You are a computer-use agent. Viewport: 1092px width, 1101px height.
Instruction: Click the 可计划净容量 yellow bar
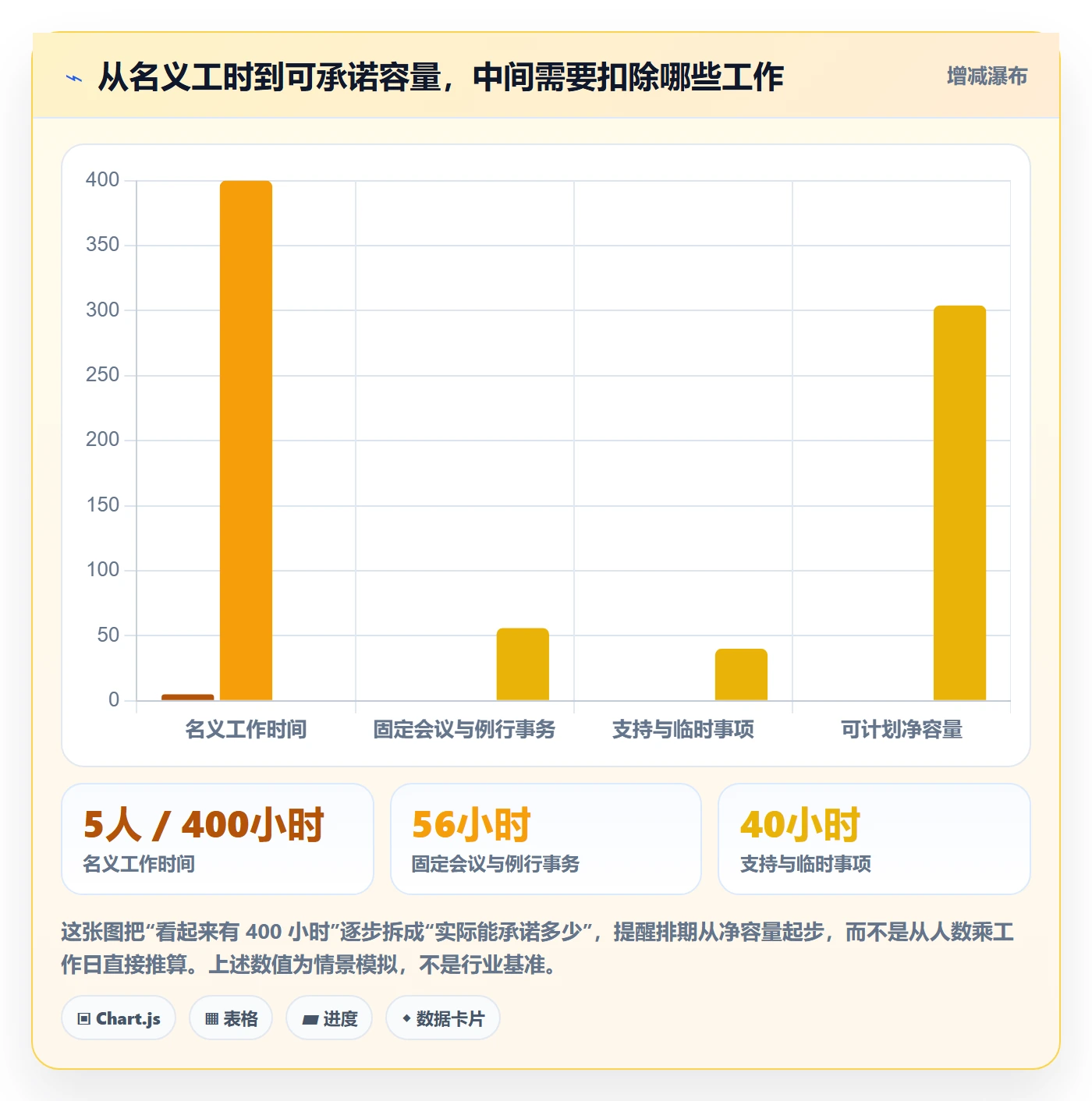[959, 503]
